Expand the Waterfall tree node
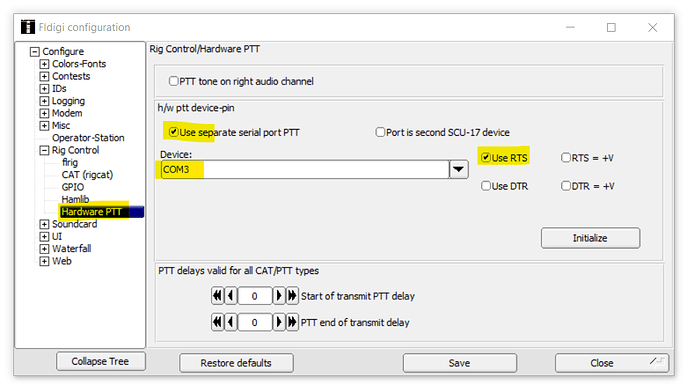 point(44,249)
